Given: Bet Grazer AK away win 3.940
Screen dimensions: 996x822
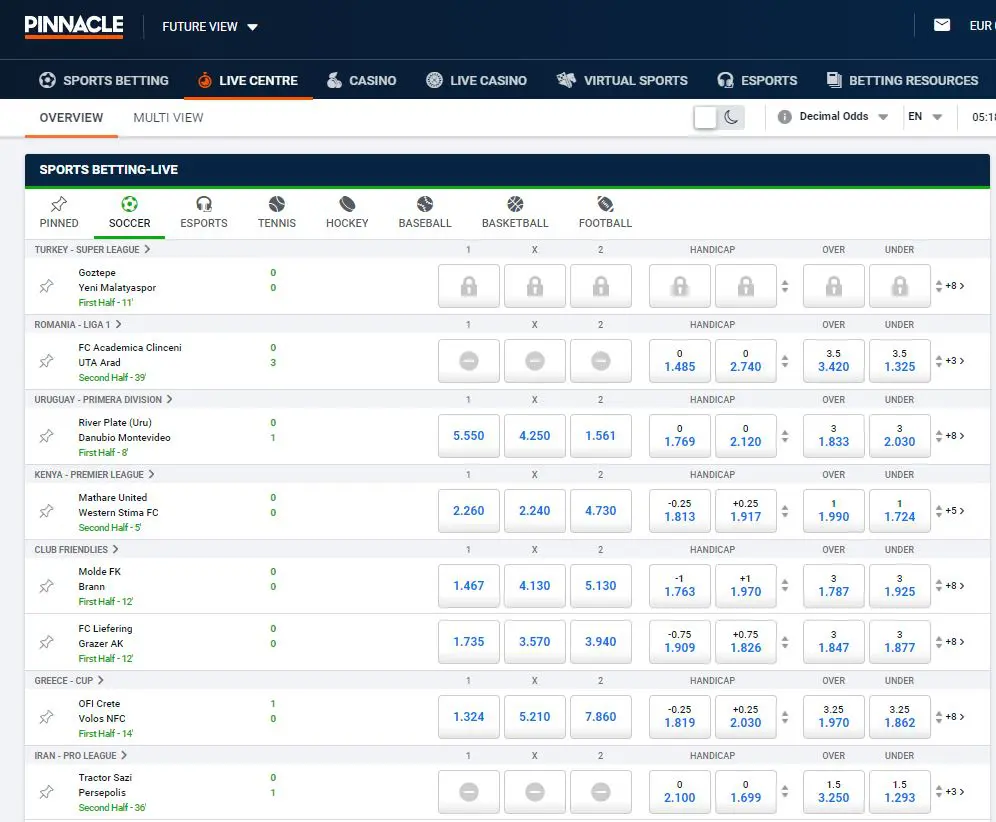Looking at the screenshot, I should (x=601, y=642).
